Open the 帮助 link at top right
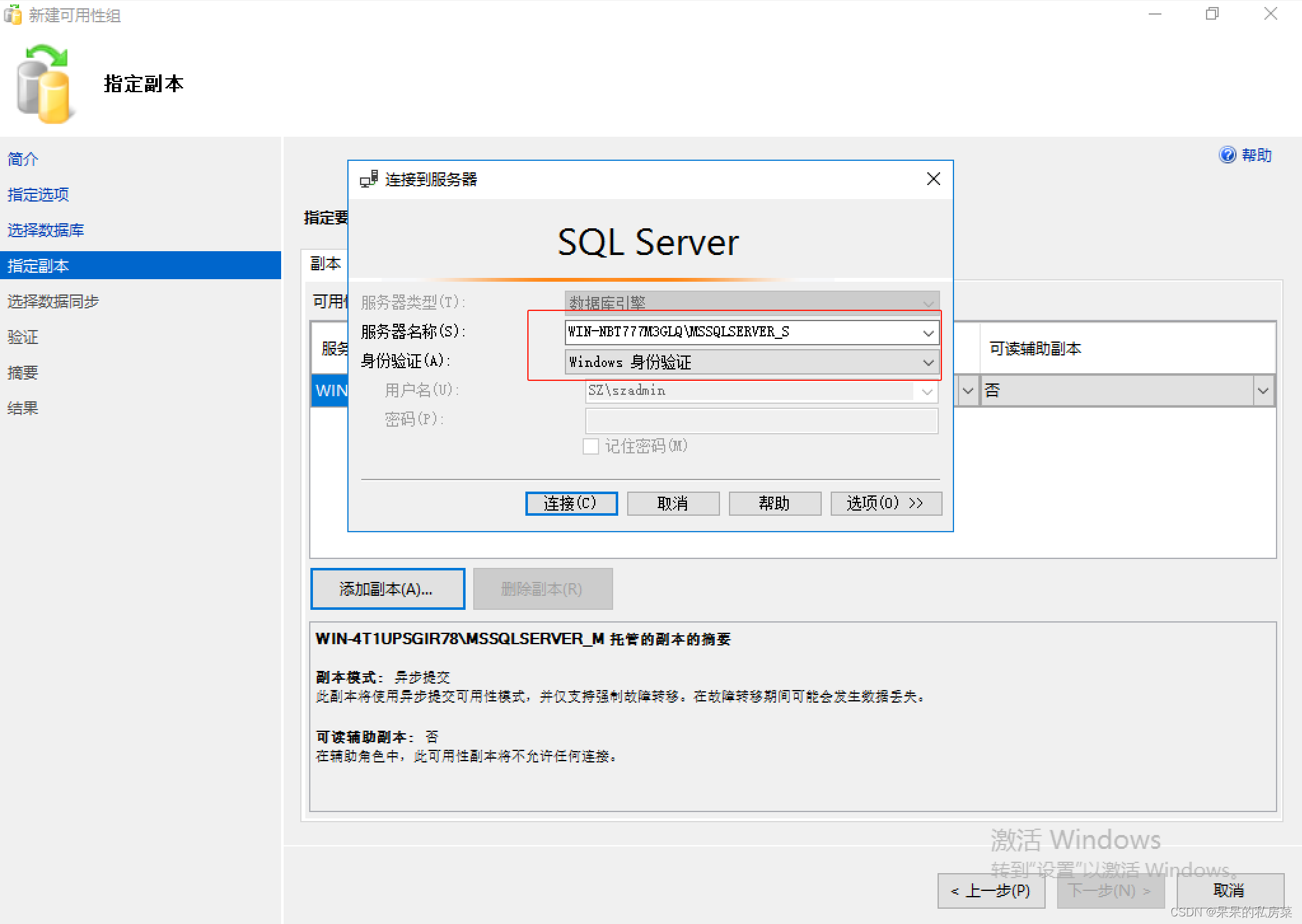This screenshot has height=924, width=1302. pos(1256,155)
